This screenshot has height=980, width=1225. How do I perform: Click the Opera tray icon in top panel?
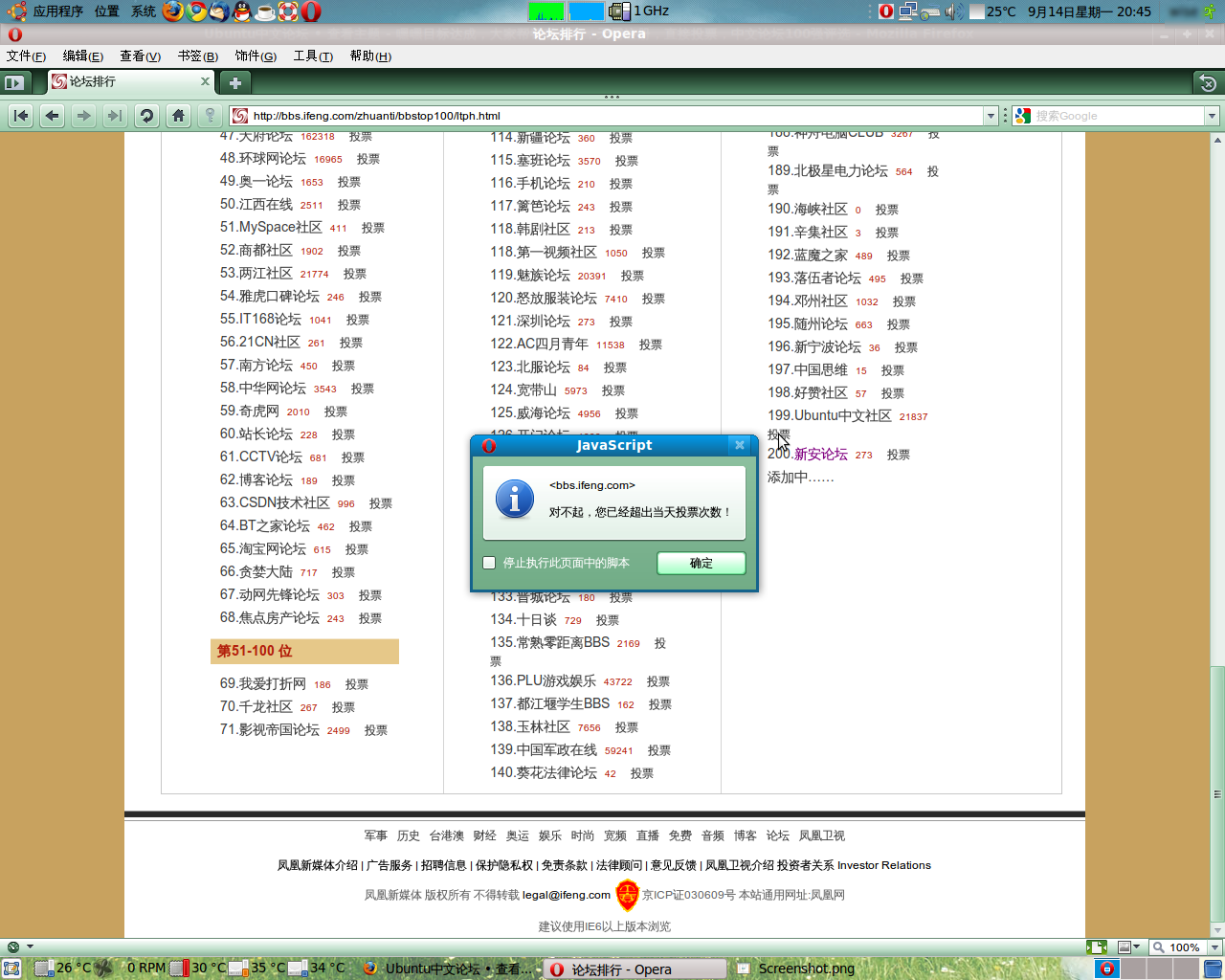point(886,11)
